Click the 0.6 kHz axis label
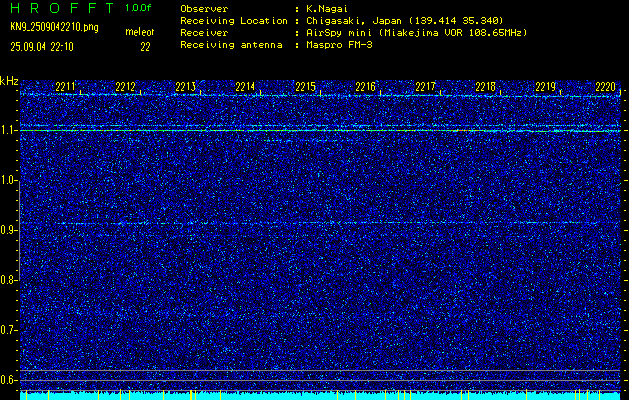 pyautogui.click(x=7, y=380)
